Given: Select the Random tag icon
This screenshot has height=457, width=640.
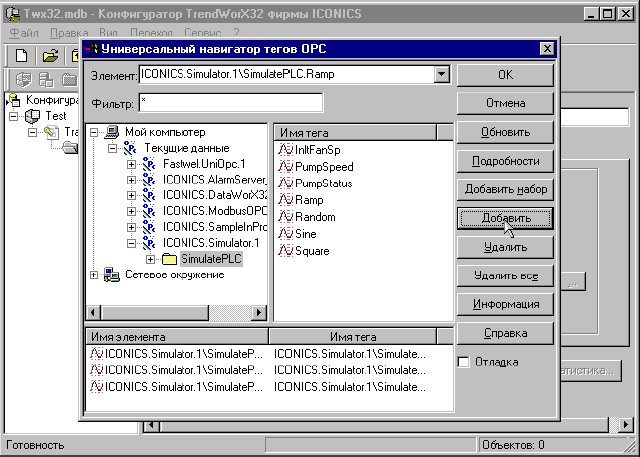Looking at the screenshot, I should coord(286,217).
